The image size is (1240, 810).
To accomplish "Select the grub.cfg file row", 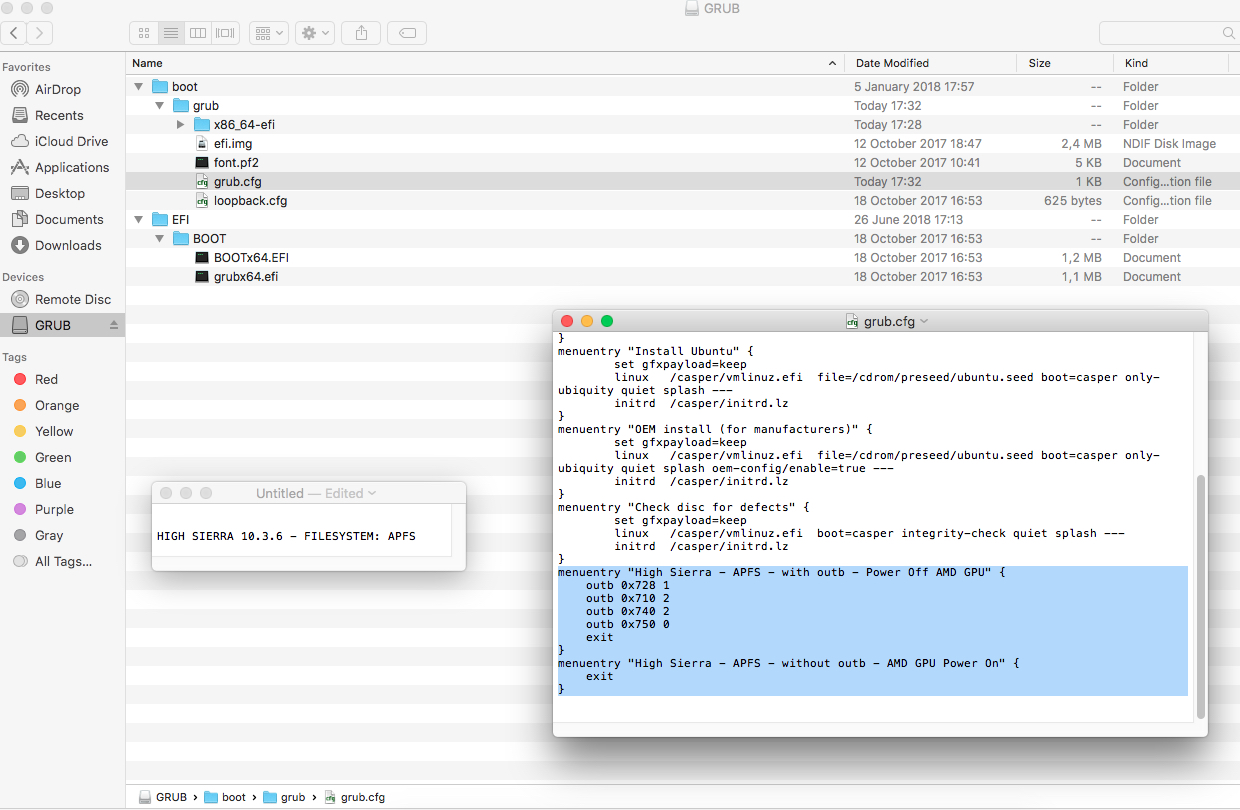I will (x=683, y=182).
